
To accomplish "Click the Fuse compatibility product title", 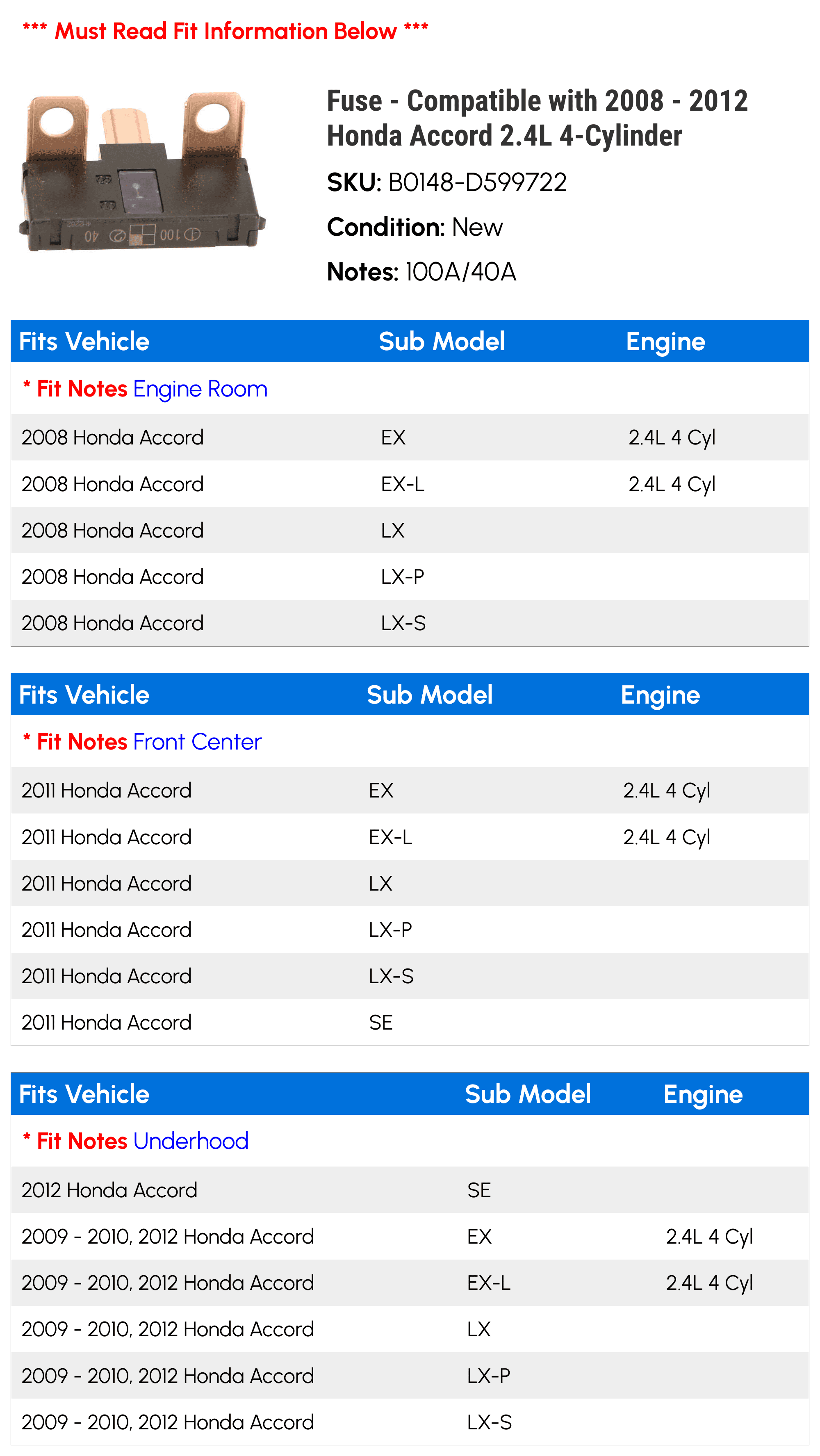I will [x=537, y=118].
